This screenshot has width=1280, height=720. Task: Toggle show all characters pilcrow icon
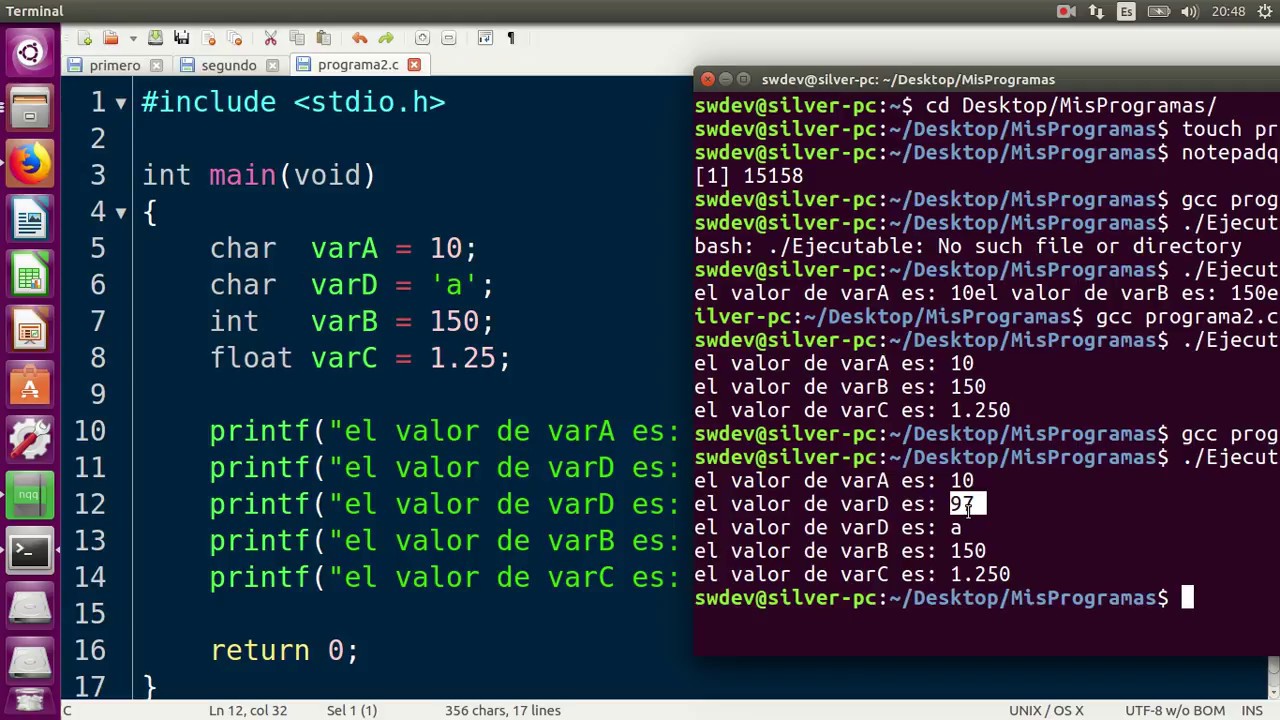click(511, 38)
